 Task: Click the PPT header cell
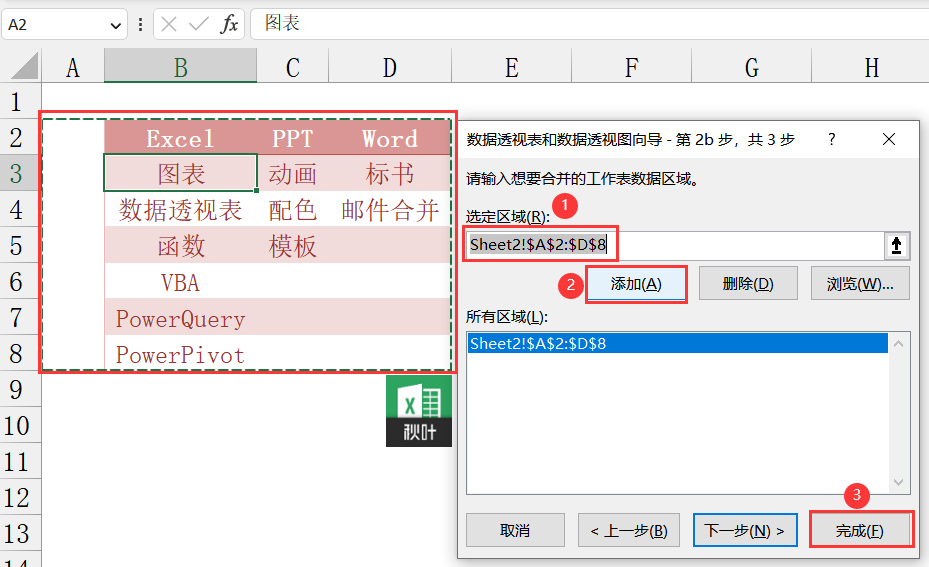293,138
